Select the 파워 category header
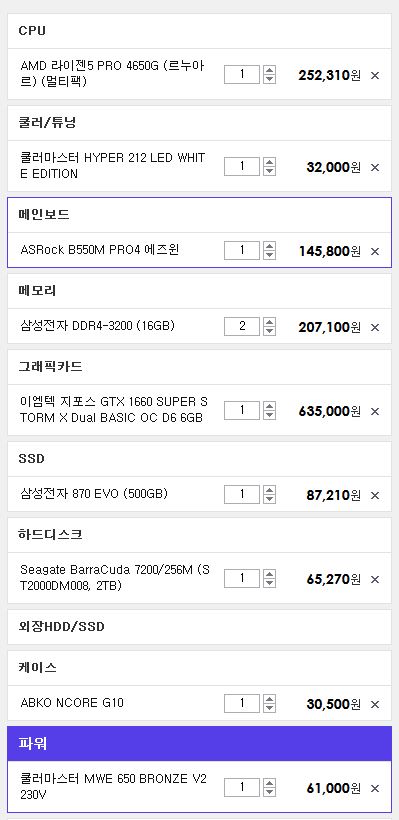The image size is (399, 820). tap(199, 744)
